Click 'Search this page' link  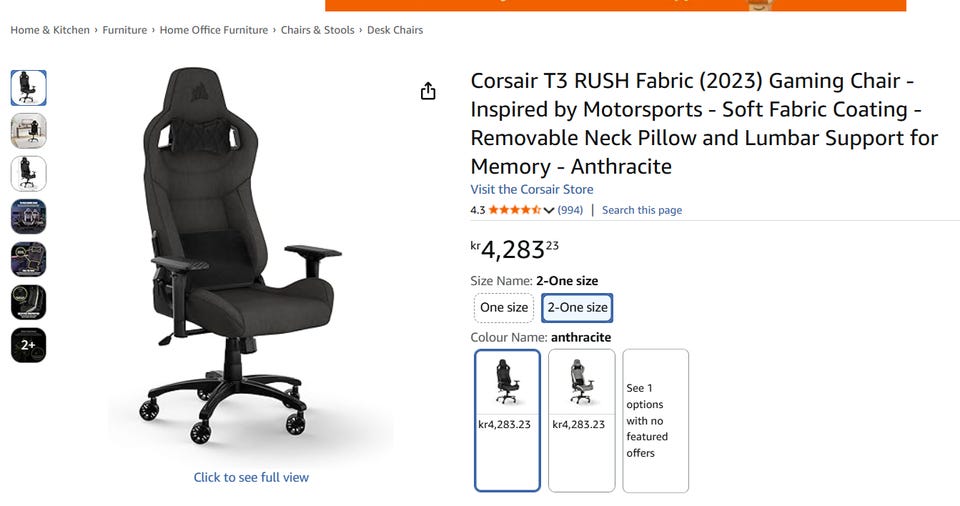(642, 210)
